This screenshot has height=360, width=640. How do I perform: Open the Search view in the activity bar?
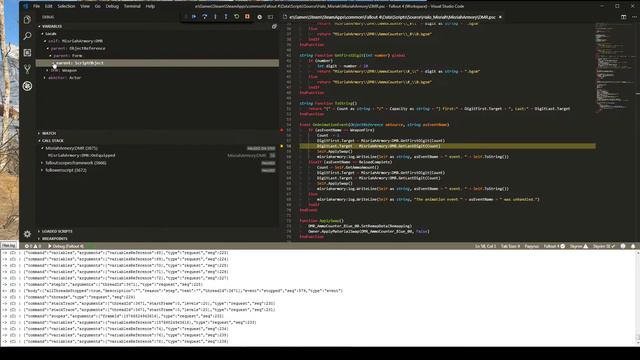click(x=27, y=36)
